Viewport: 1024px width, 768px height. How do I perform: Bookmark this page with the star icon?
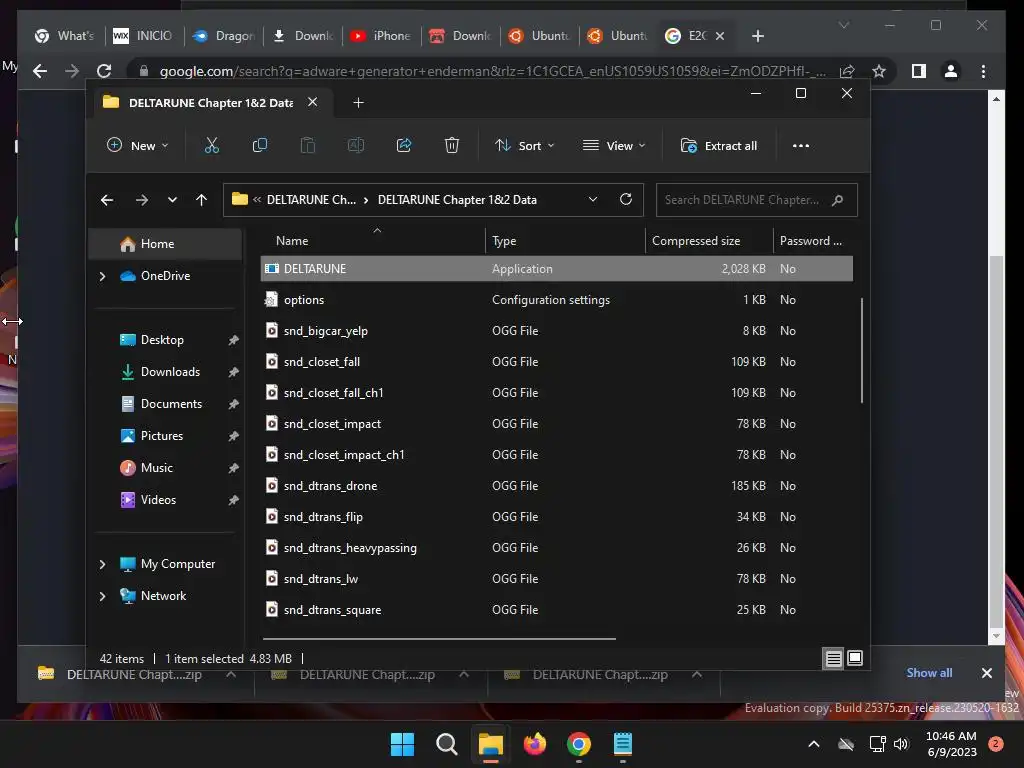(x=879, y=71)
